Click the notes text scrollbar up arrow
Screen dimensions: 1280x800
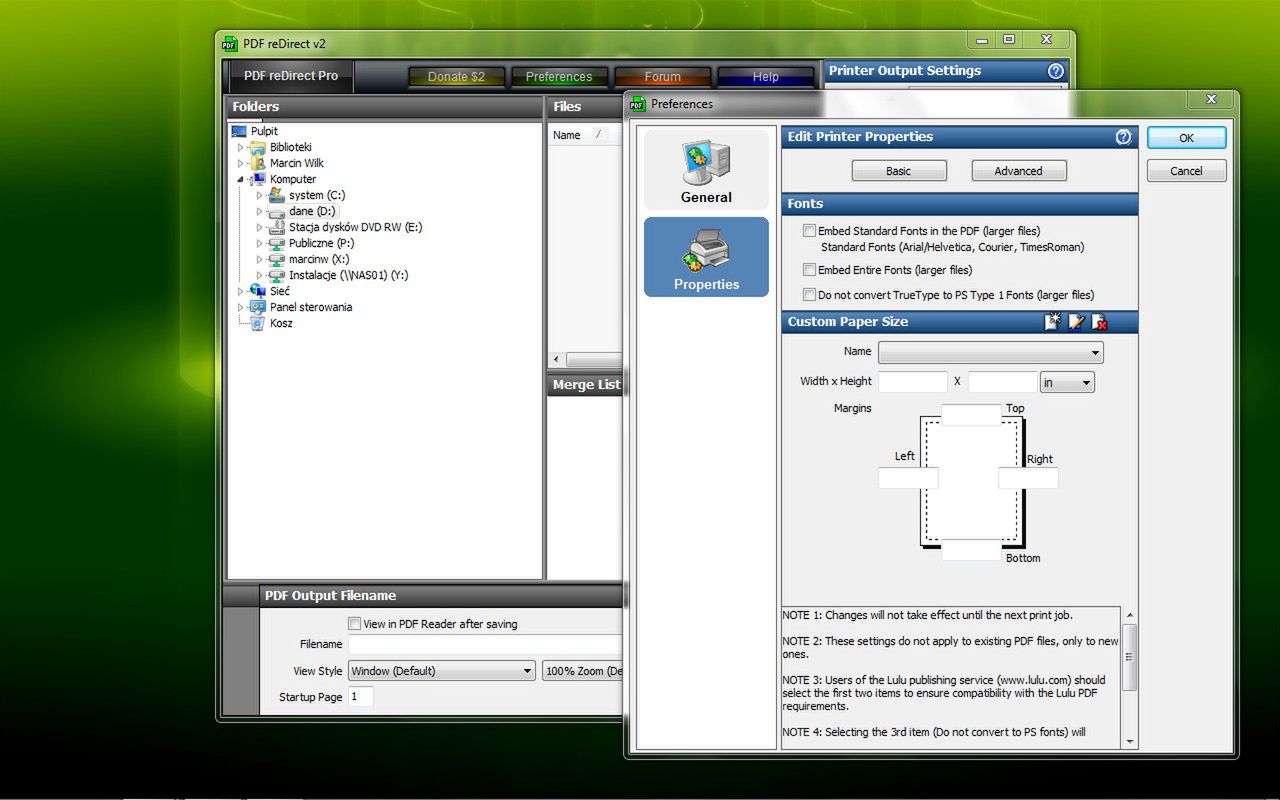point(1130,616)
